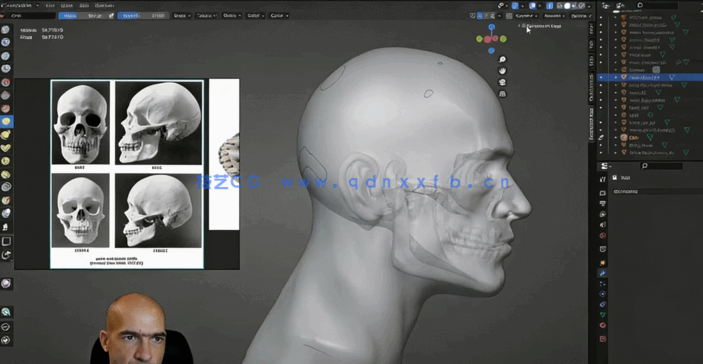Open the View Layer properties tab icon
The image size is (703, 364).
[603, 214]
